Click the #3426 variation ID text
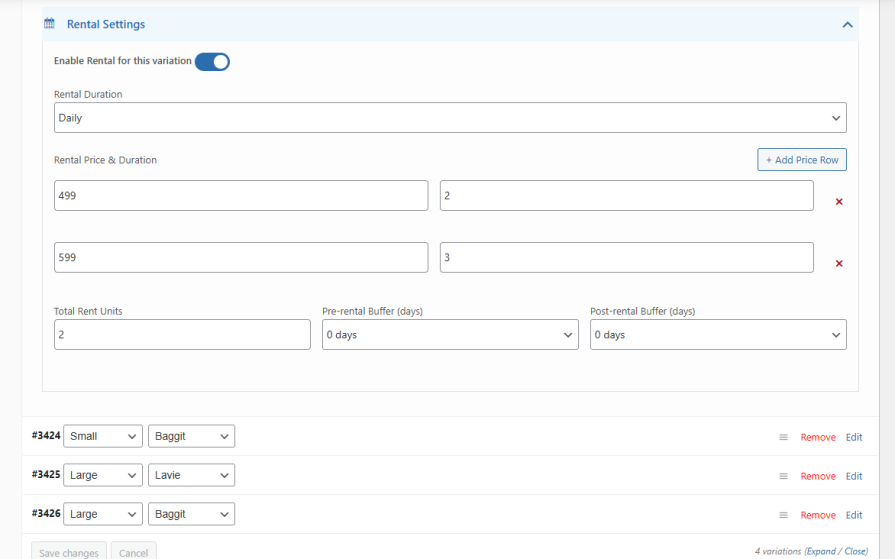The height and width of the screenshot is (559, 895). pos(46,513)
